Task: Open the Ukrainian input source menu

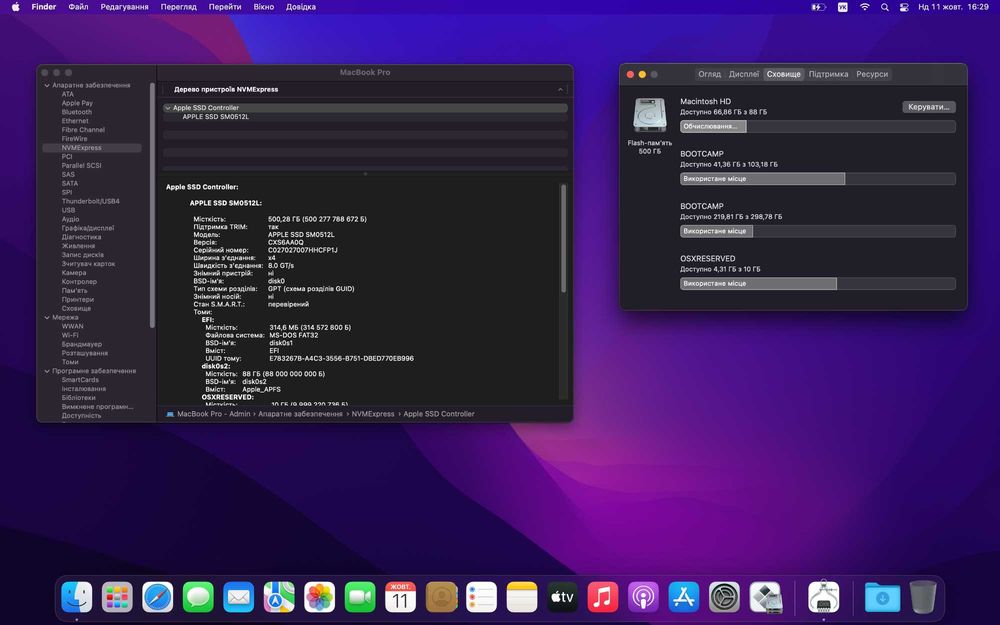Action: tap(842, 7)
